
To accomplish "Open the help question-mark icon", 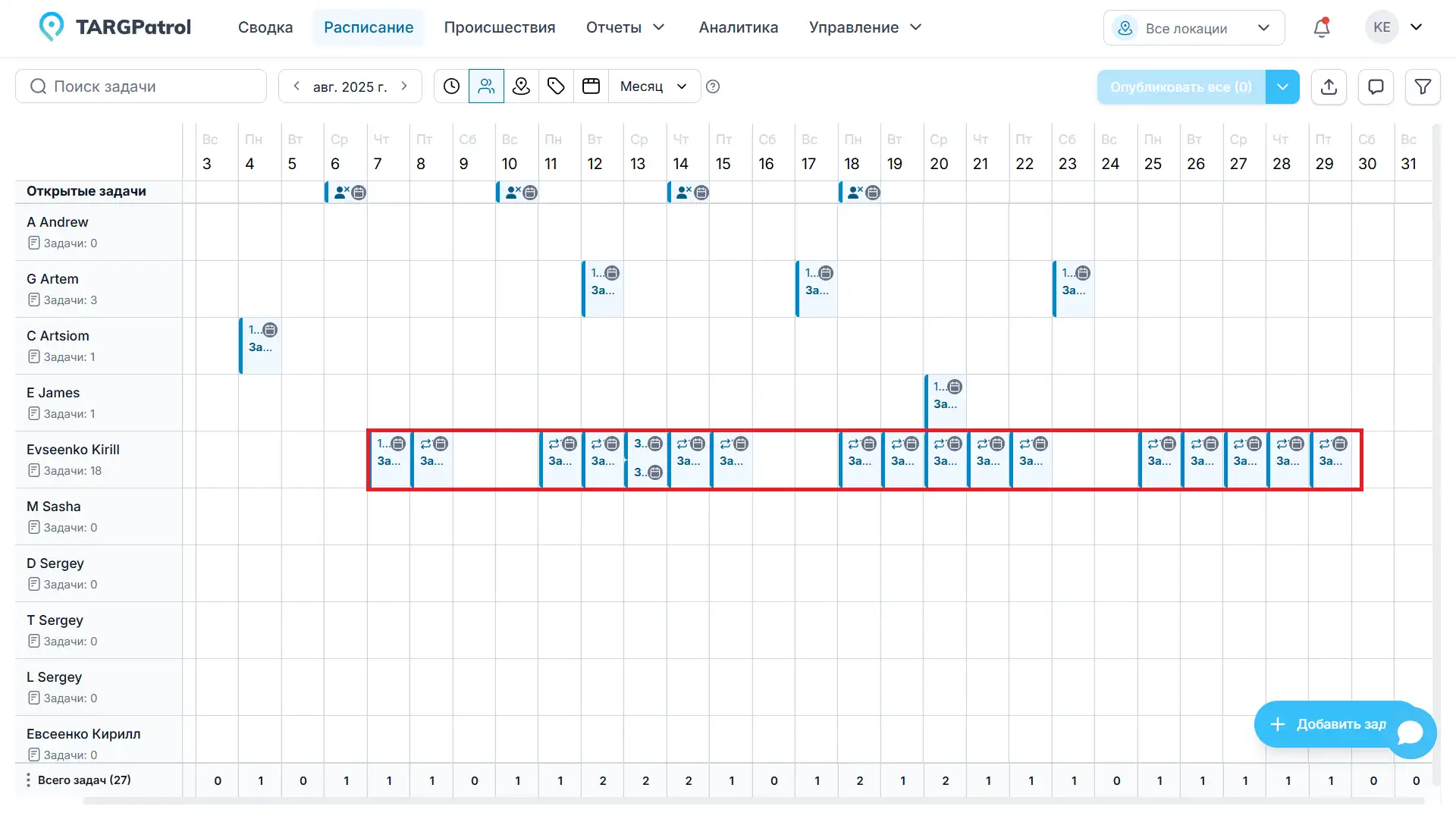I will 712,86.
